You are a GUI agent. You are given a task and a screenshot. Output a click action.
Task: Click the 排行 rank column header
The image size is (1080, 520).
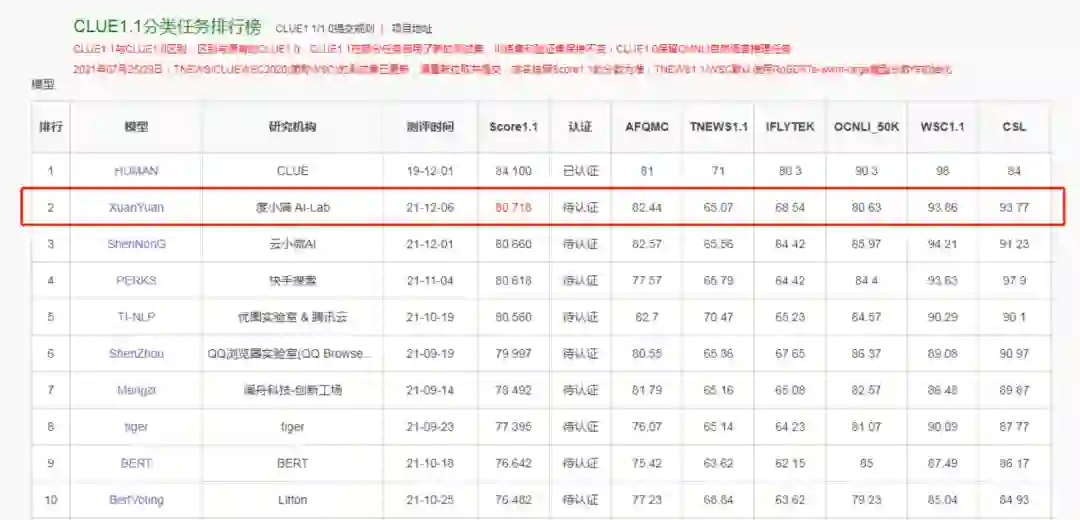[x=50, y=127]
